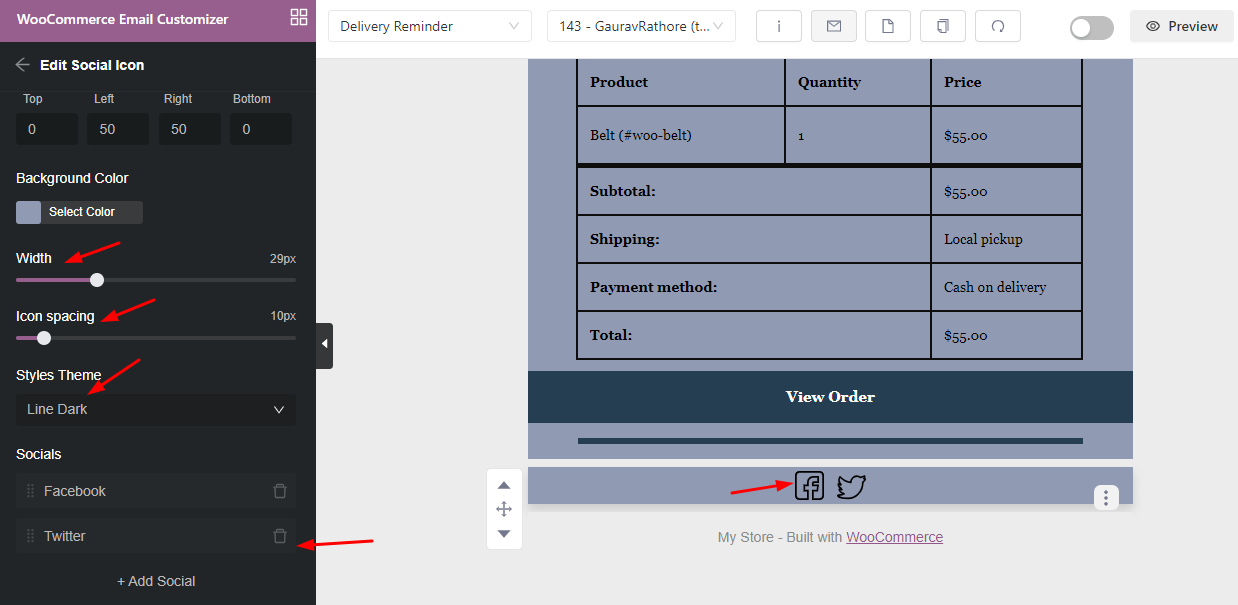Image resolution: width=1238 pixels, height=605 pixels.
Task: Click the Price column header
Action: point(963,82)
